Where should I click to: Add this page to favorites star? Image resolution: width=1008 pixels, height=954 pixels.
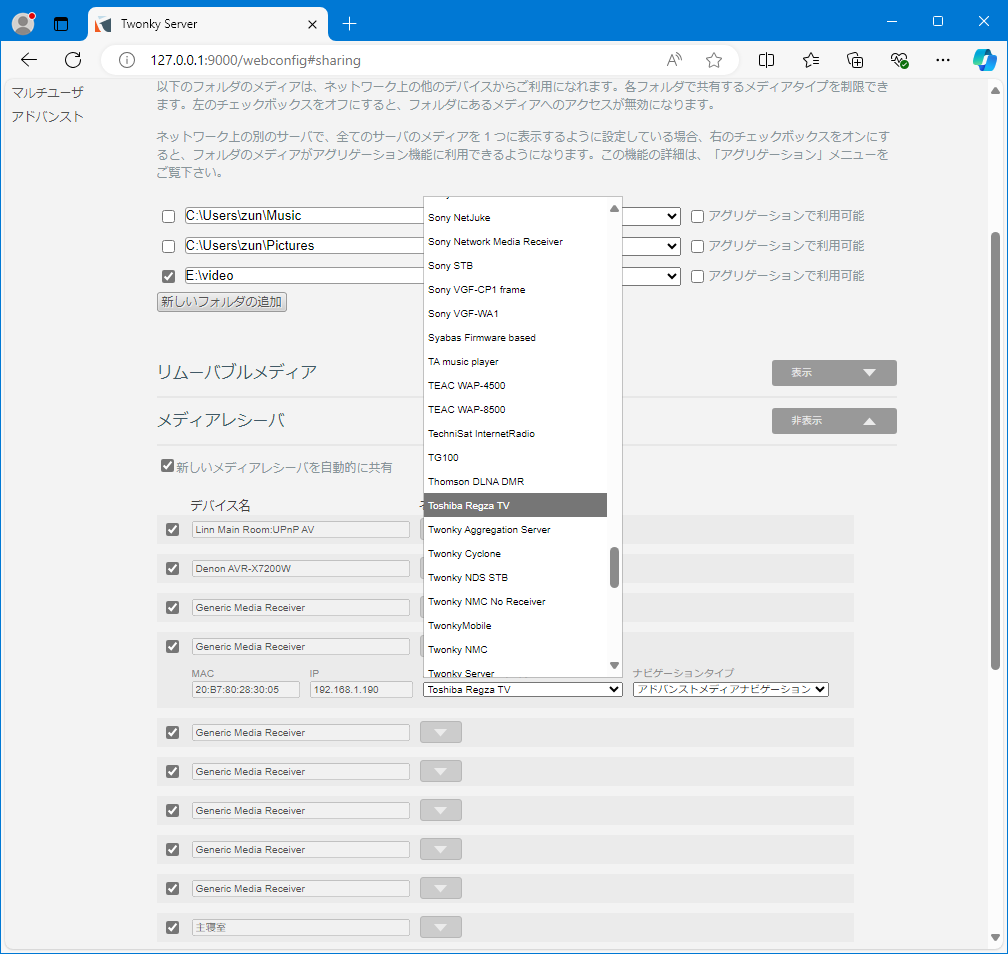[714, 60]
